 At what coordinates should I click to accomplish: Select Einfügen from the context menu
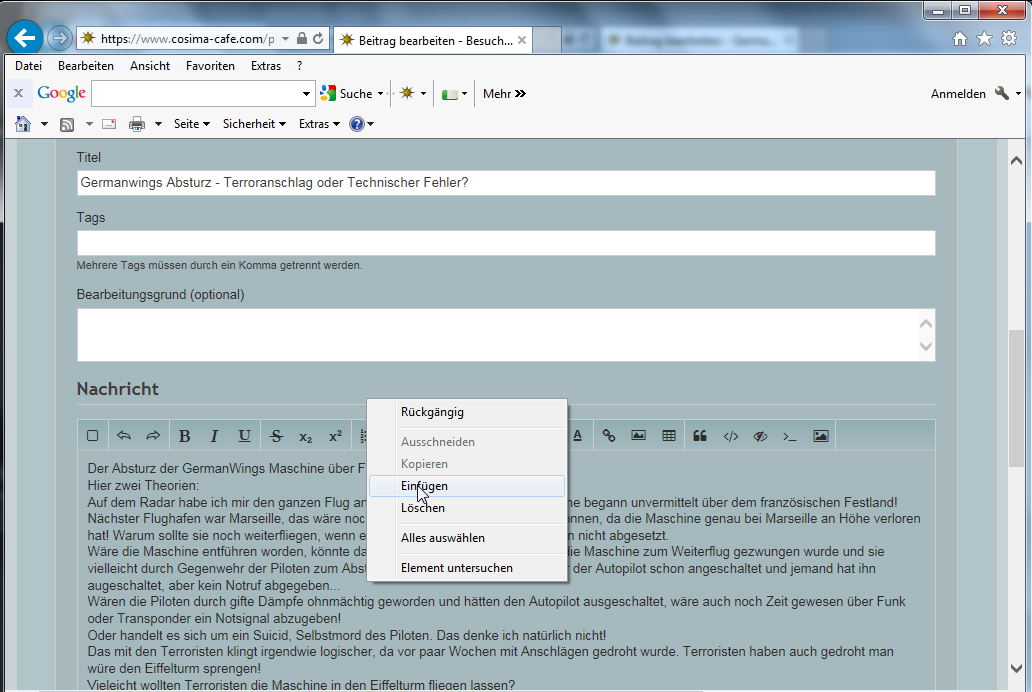click(x=424, y=486)
